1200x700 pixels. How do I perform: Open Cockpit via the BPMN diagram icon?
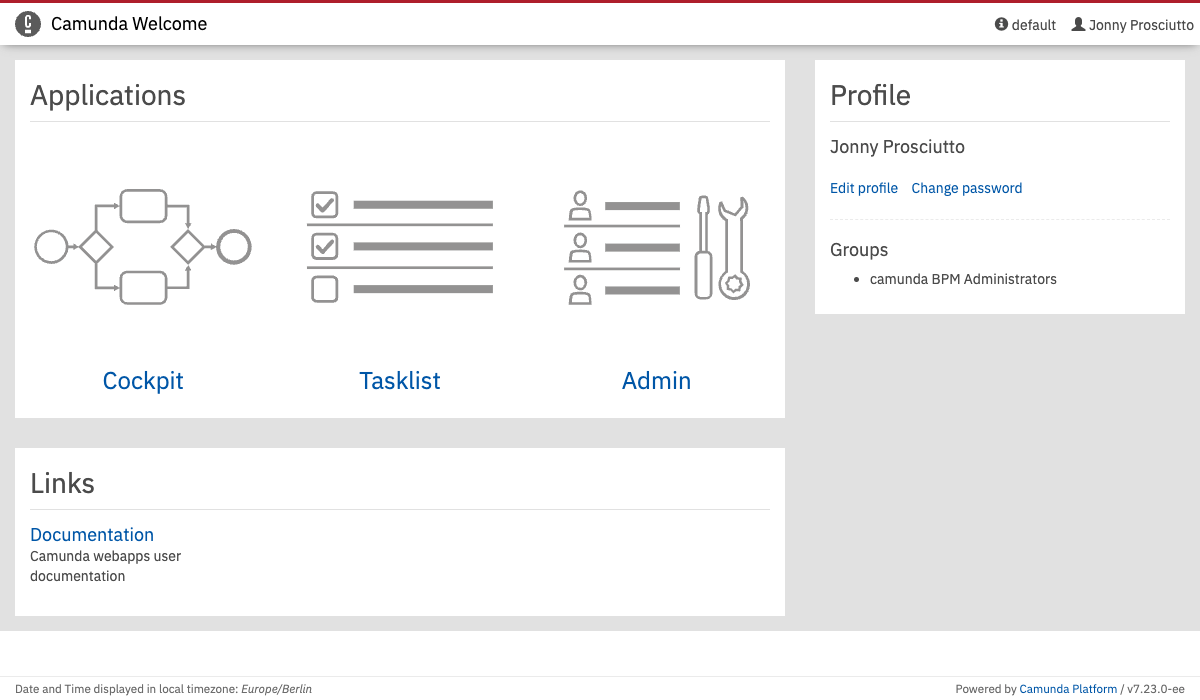[x=143, y=246]
